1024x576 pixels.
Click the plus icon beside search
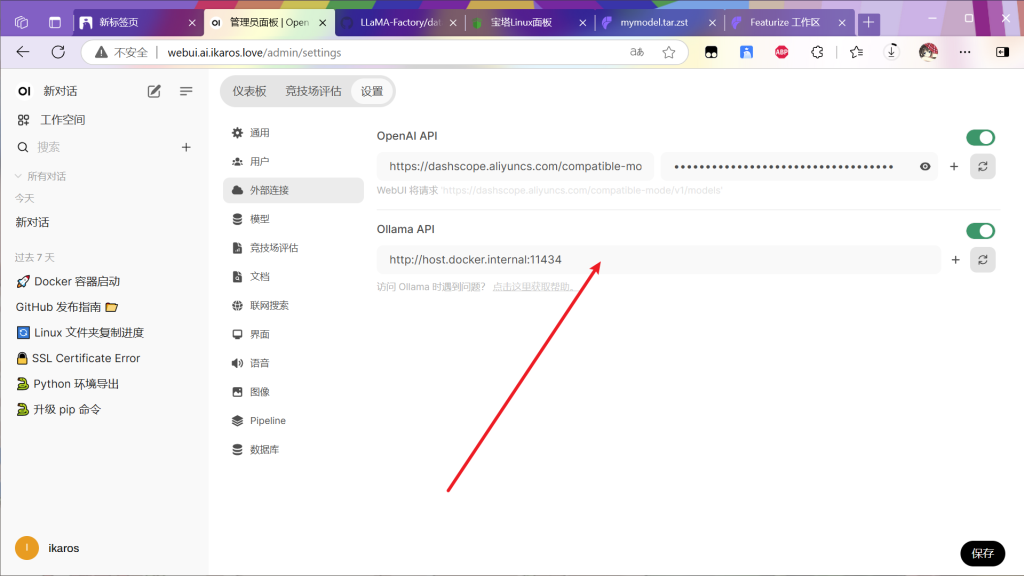186,147
